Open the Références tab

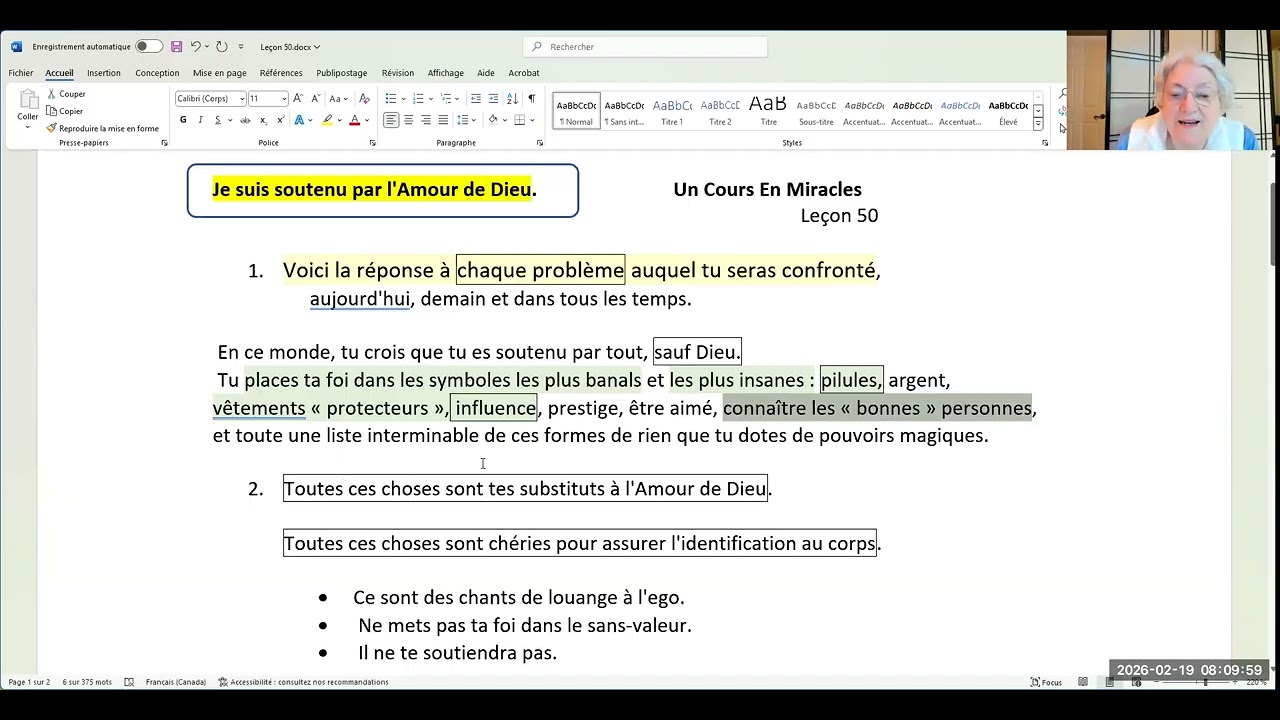281,73
